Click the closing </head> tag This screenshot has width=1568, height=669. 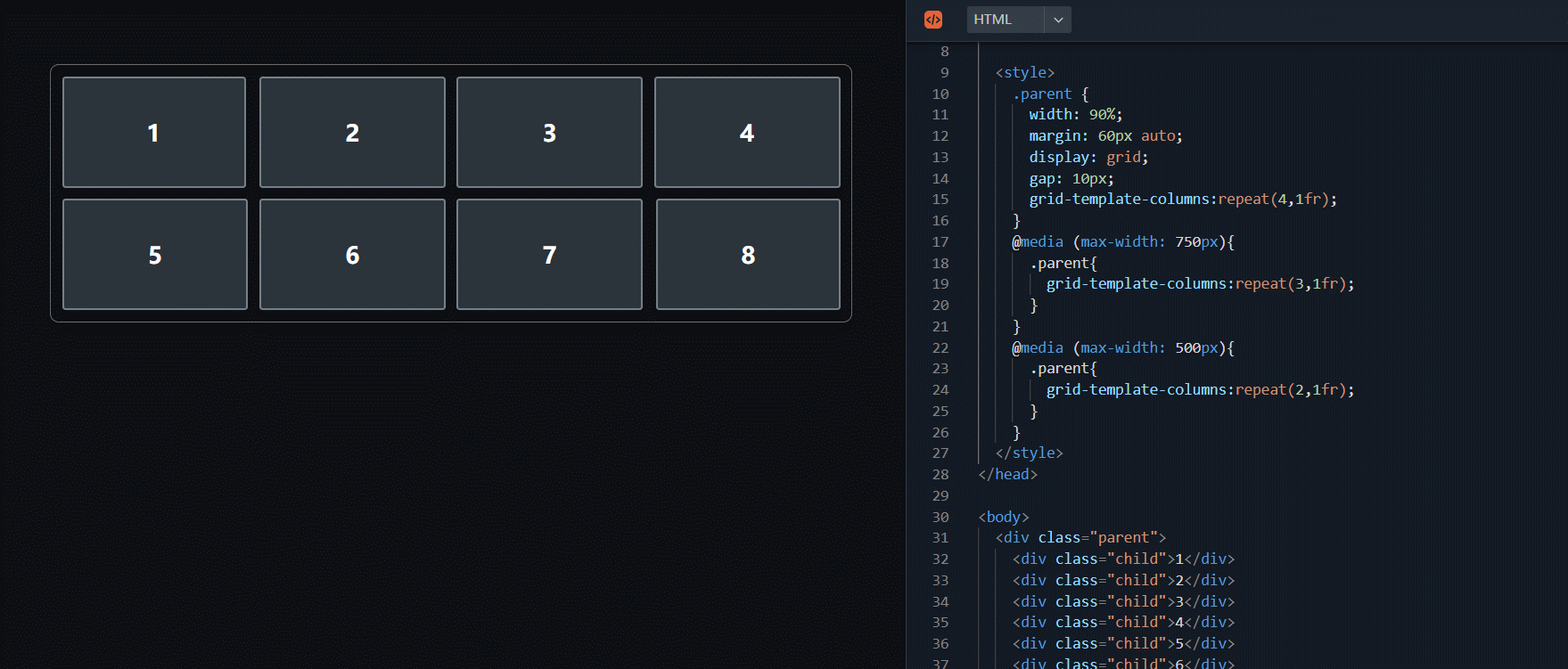[1008, 474]
